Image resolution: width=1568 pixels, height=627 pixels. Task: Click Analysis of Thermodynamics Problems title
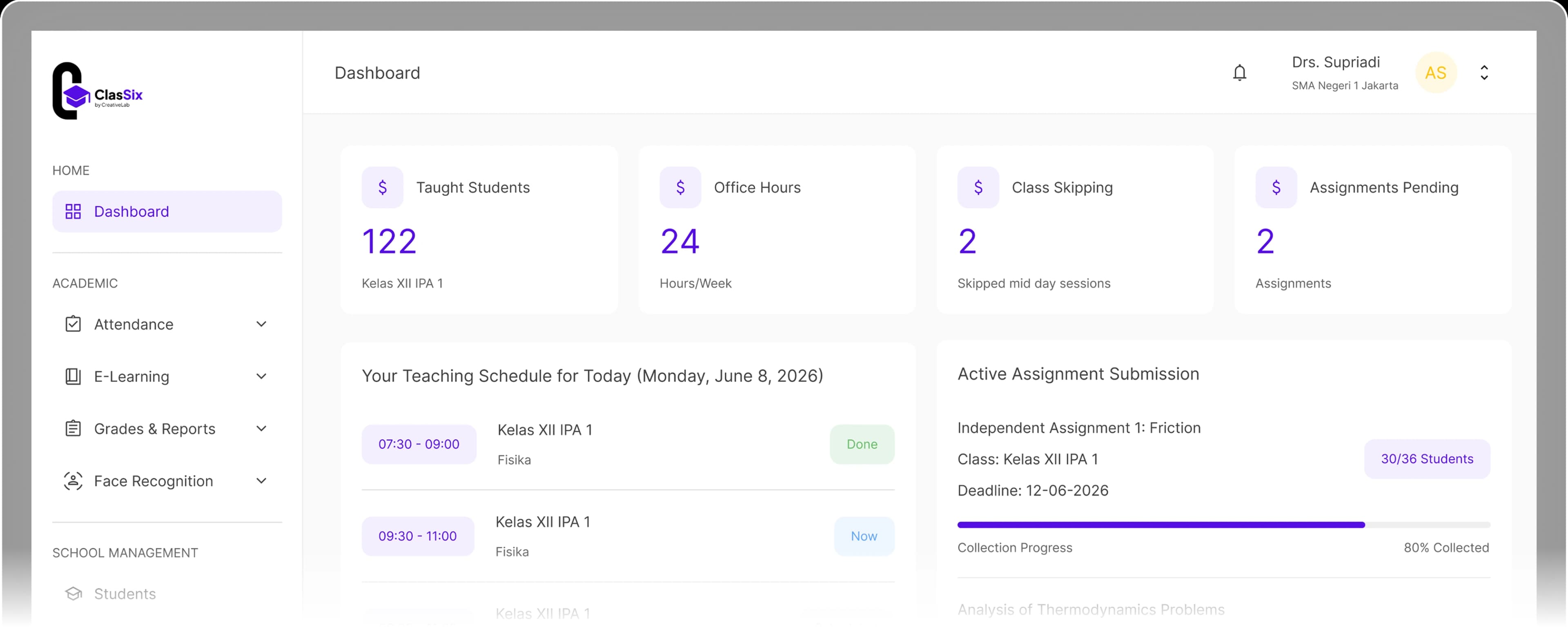1091,609
